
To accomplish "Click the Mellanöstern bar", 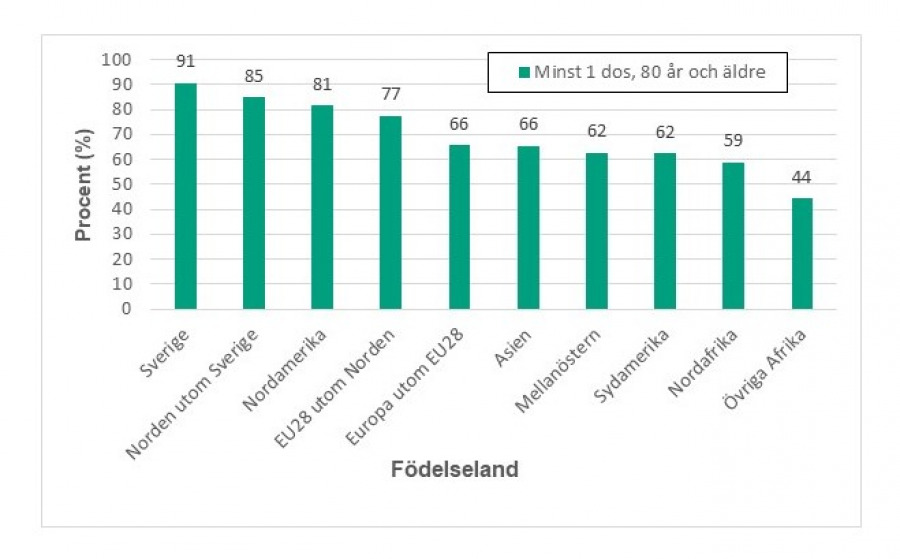I will 596,231.
